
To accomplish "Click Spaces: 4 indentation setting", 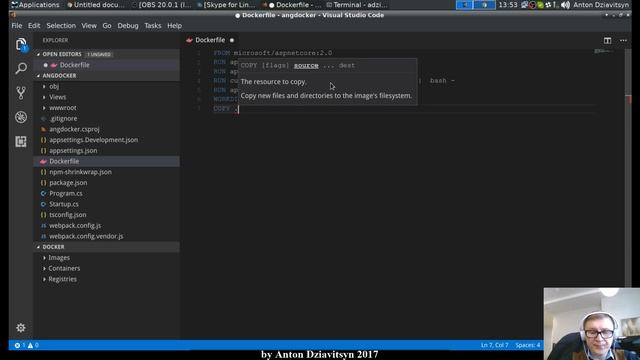I will [527, 345].
